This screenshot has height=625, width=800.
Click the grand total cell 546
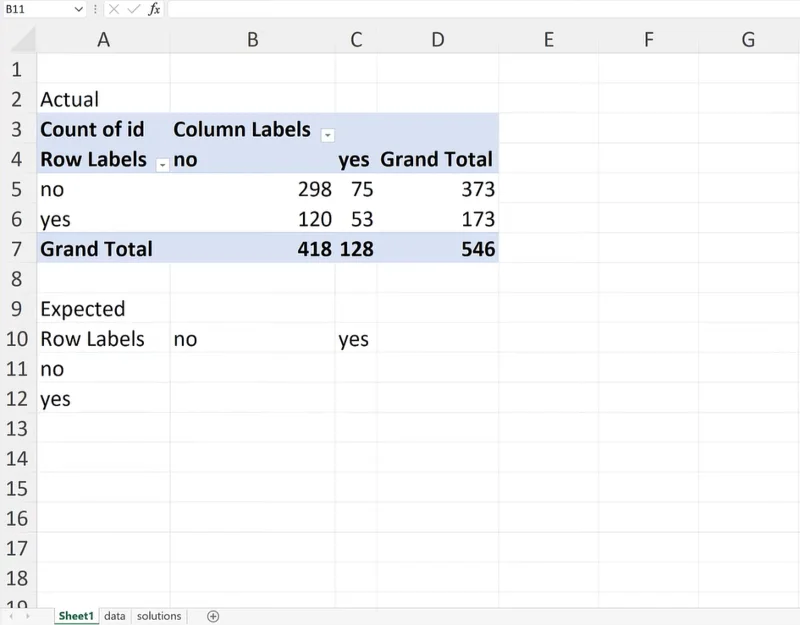(438, 249)
